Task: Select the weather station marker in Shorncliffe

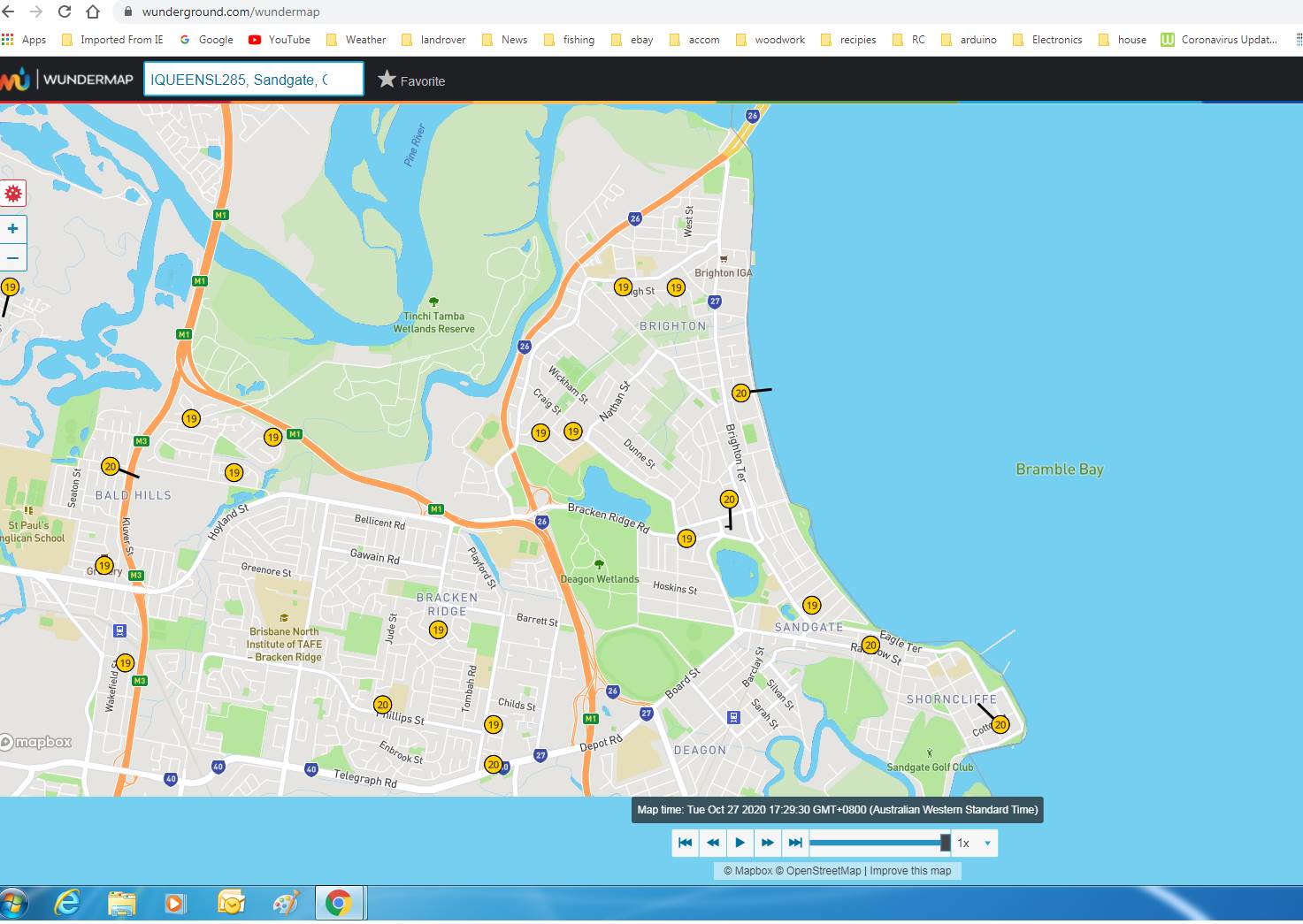Action: point(1000,724)
